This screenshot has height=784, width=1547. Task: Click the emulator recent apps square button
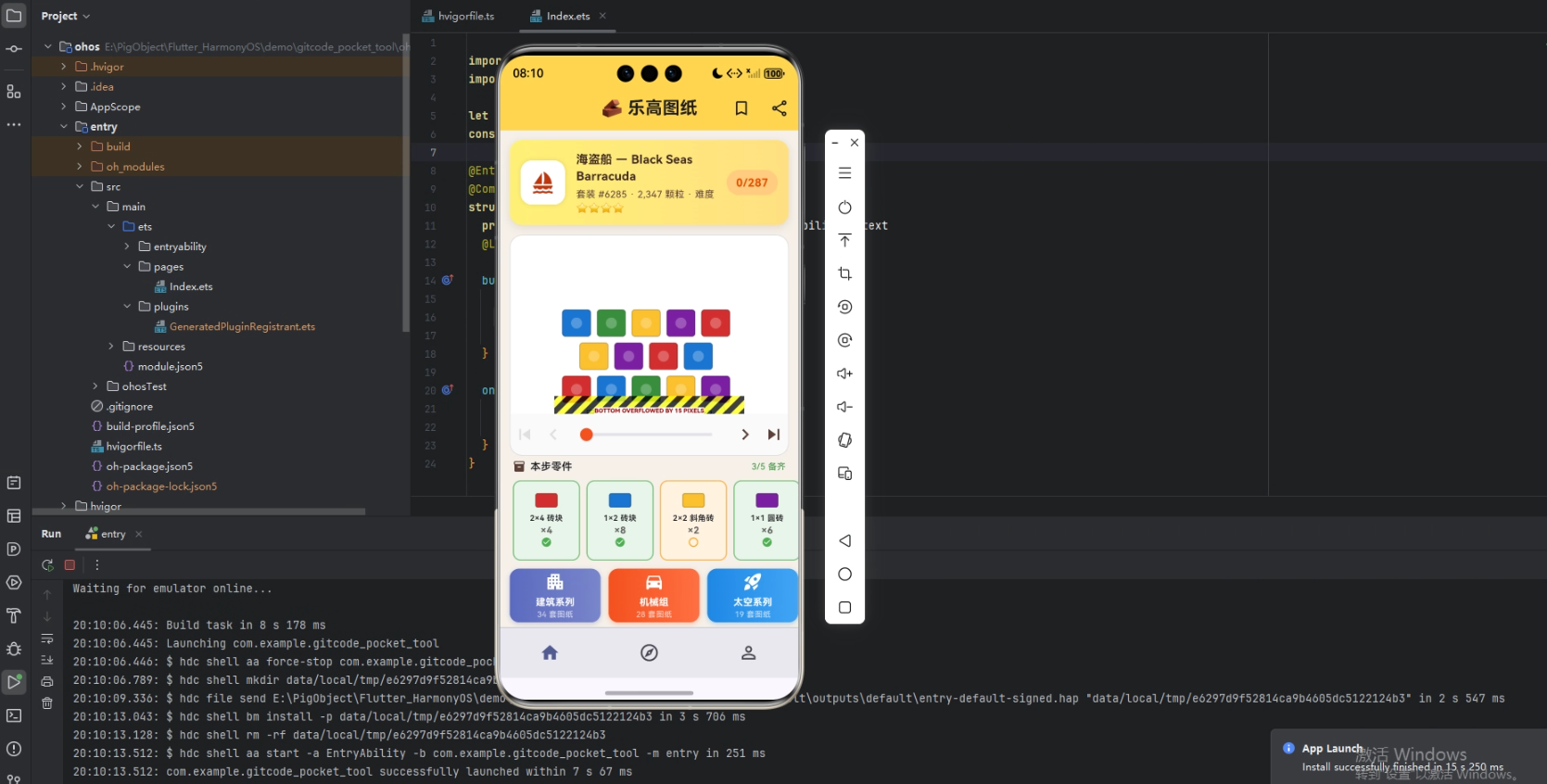tap(844, 607)
